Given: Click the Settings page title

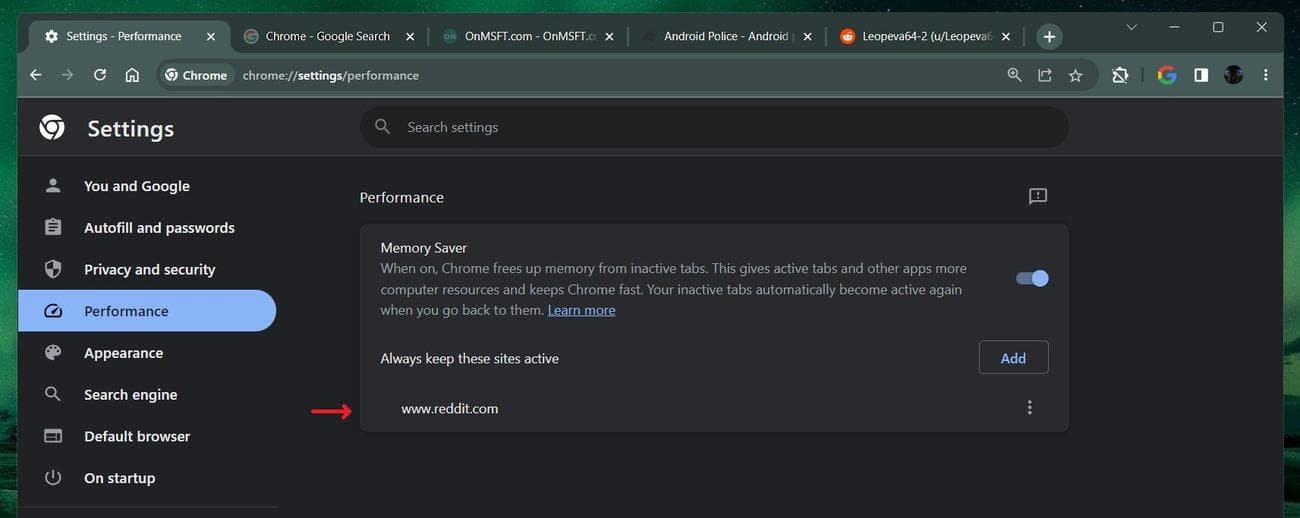Looking at the screenshot, I should coord(130,128).
